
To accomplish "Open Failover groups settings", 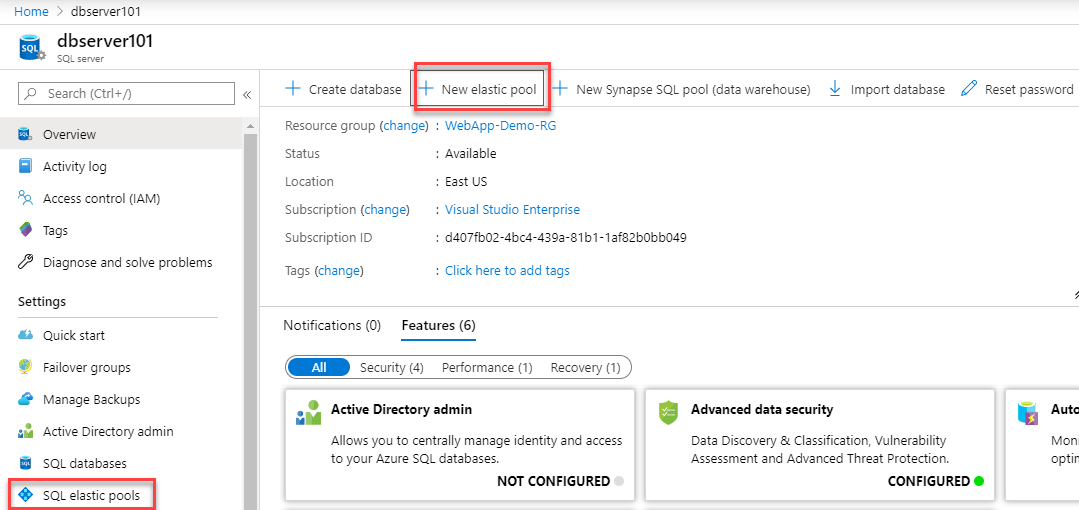I will 87,368.
